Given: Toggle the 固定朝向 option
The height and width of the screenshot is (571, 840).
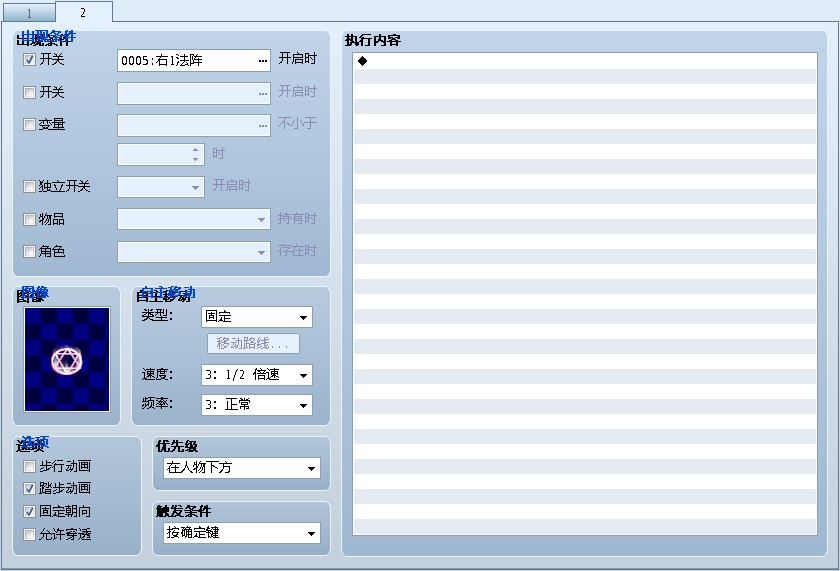Looking at the screenshot, I should 29,512.
